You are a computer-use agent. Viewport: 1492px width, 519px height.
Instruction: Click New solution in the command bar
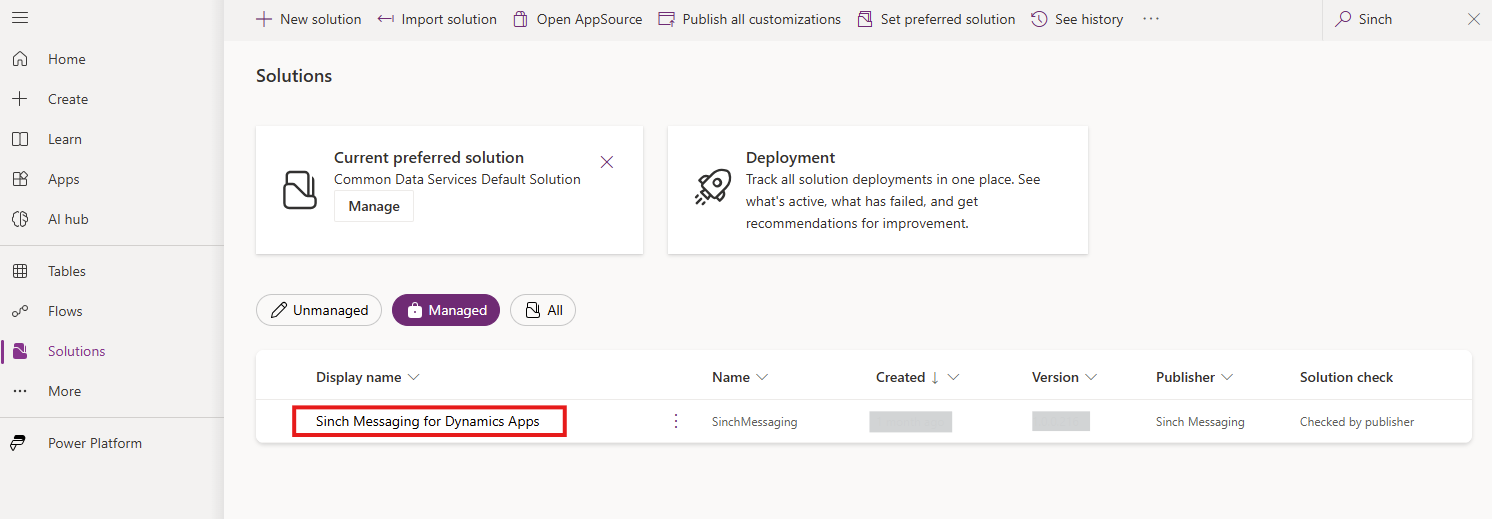[309, 19]
